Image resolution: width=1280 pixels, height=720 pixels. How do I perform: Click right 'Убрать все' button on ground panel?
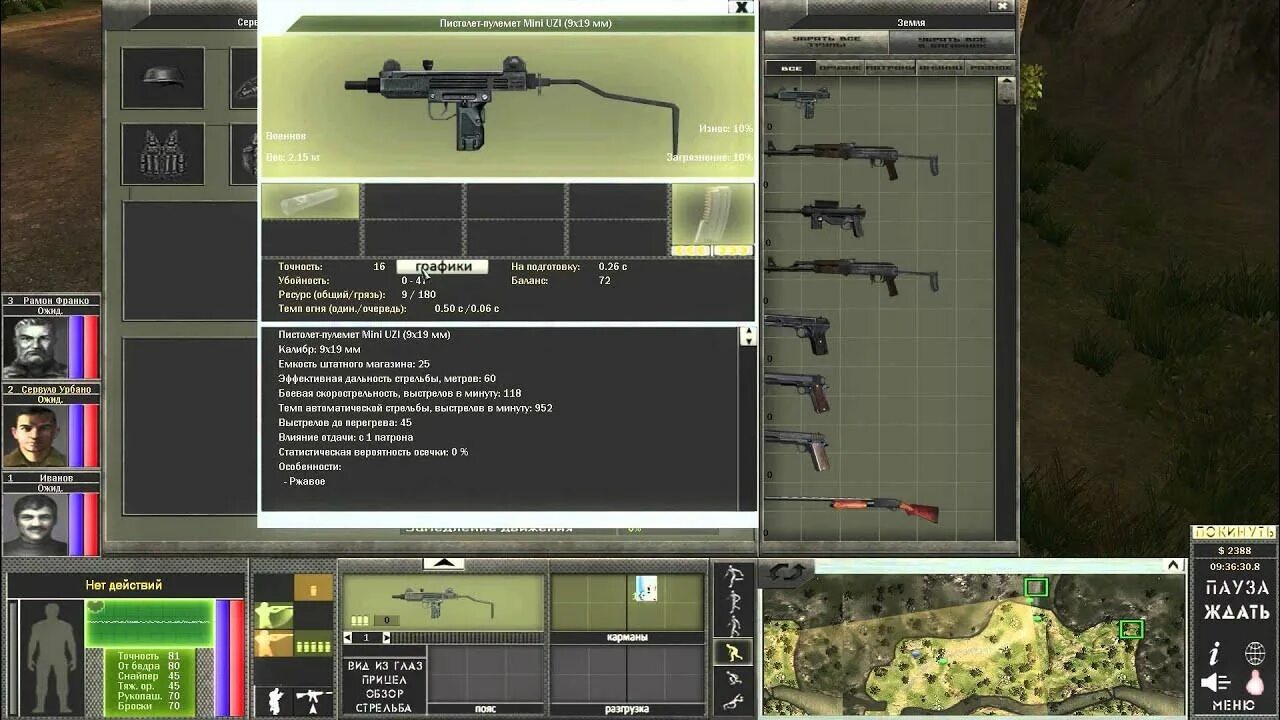952,43
